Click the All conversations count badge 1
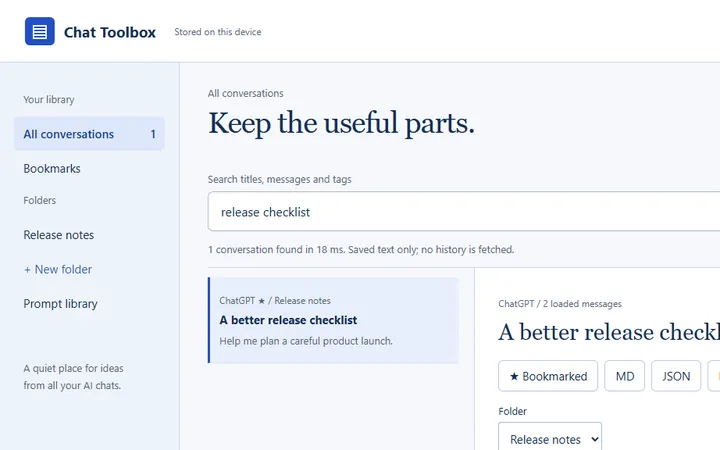720x450 pixels. [153, 134]
